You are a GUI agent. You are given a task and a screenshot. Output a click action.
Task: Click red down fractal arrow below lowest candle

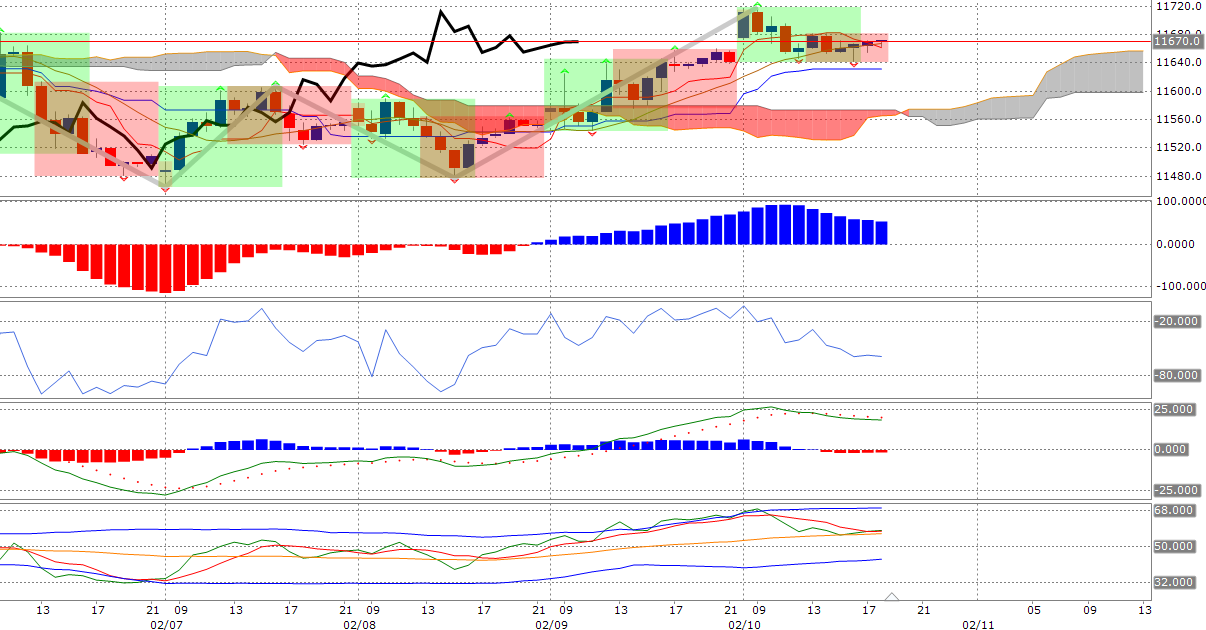(x=165, y=188)
